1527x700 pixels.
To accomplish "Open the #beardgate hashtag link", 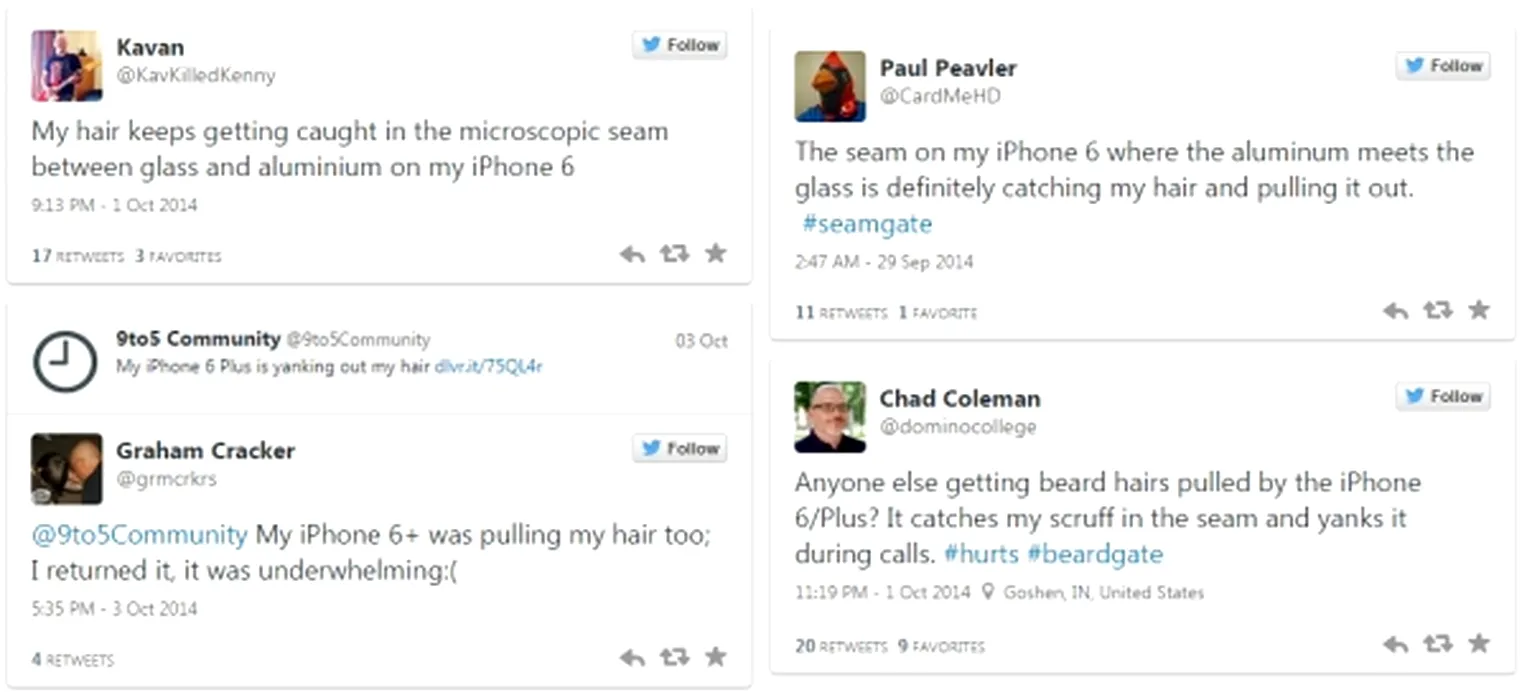I will pos(1095,554).
